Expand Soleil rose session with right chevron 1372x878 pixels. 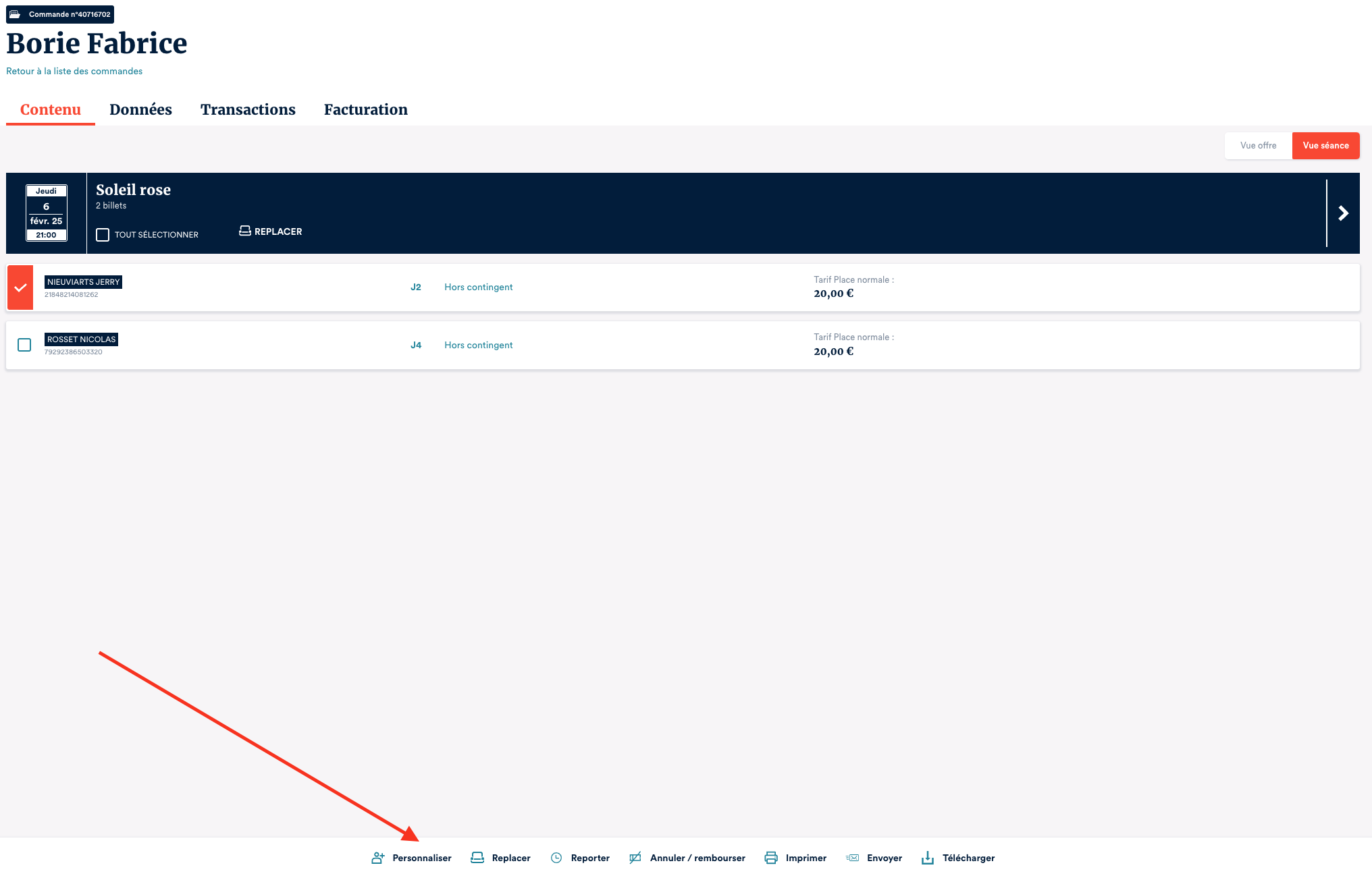(1343, 213)
